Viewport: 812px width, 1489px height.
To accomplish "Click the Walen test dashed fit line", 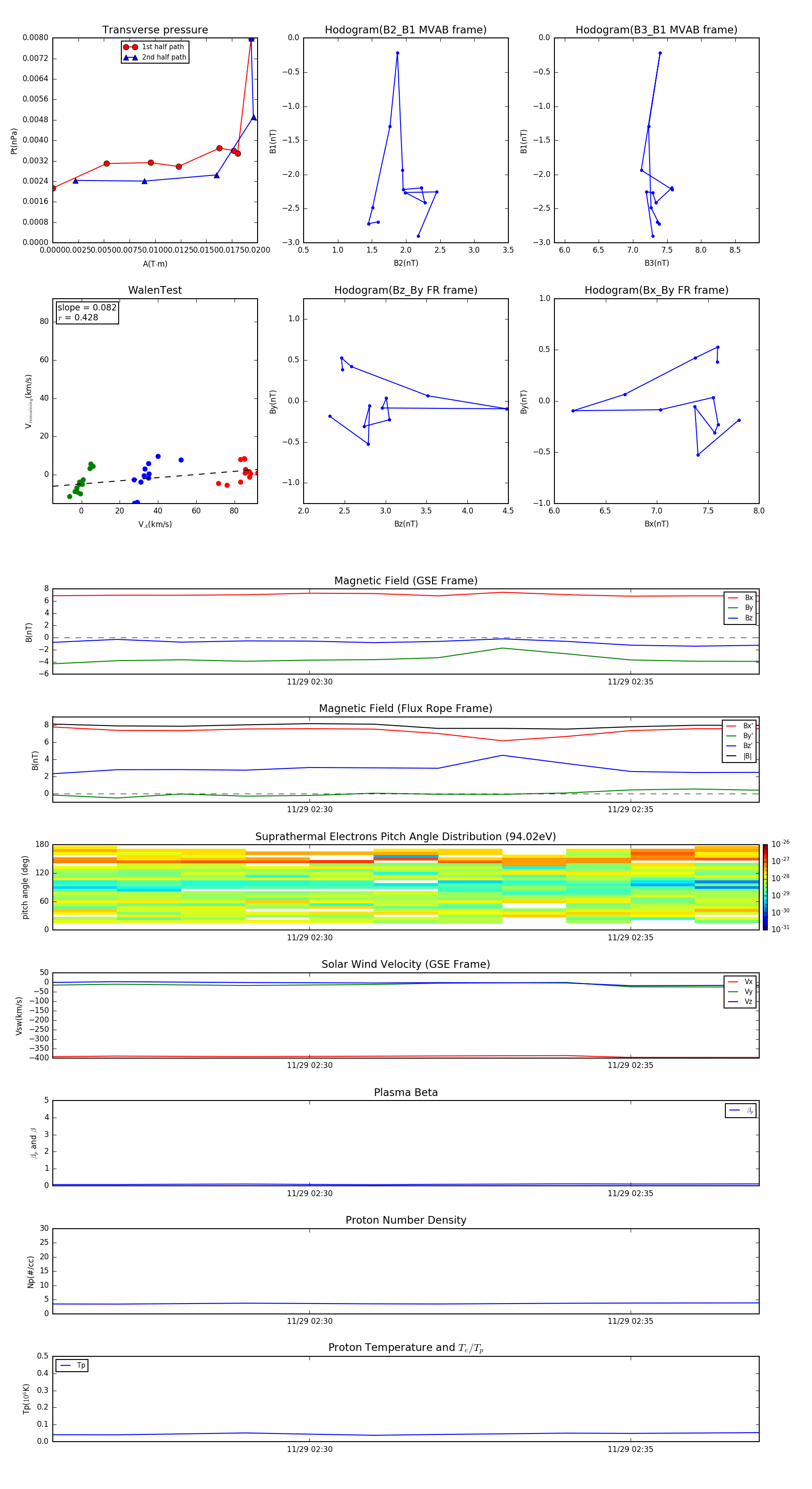I will 155,478.
